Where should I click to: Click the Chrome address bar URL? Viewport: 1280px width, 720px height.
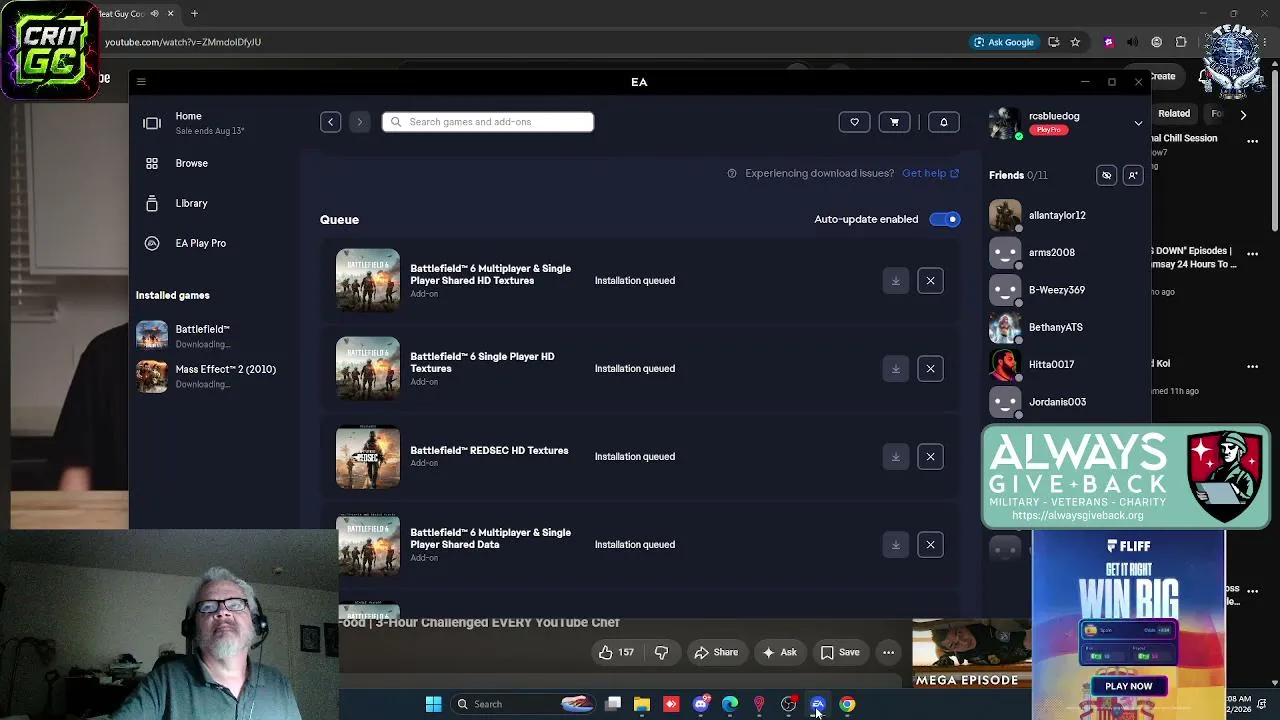183,42
